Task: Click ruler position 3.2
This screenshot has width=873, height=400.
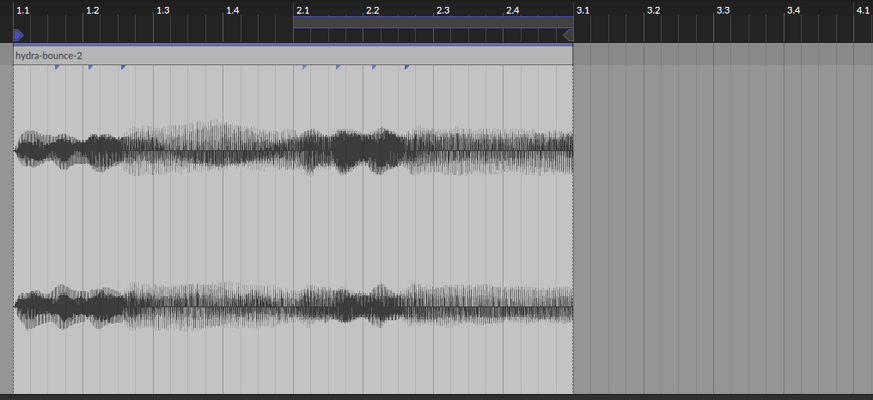Action: [653, 11]
